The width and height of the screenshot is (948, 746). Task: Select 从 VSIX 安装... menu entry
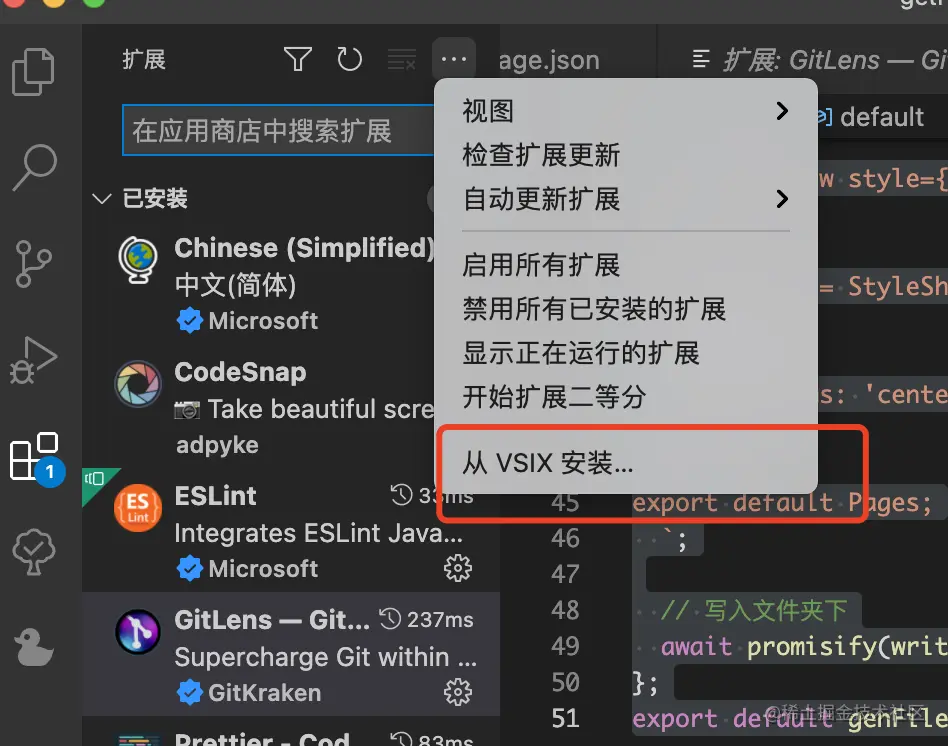pyautogui.click(x=626, y=463)
